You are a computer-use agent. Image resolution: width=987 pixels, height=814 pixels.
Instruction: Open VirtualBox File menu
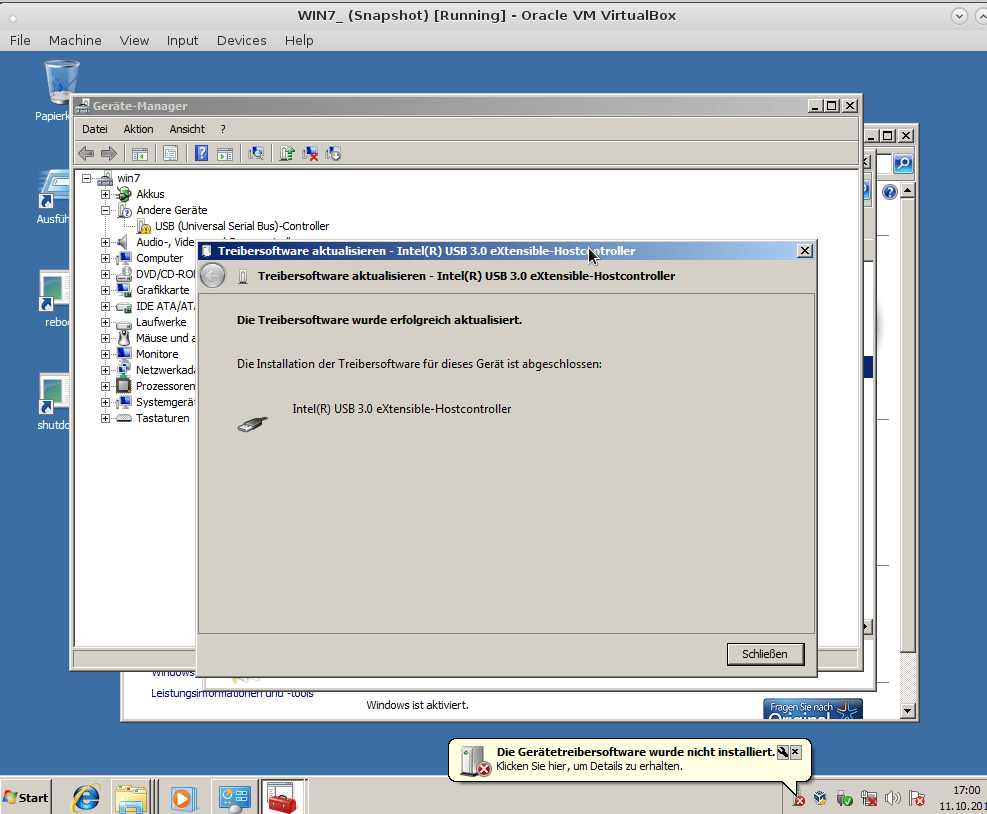point(20,40)
